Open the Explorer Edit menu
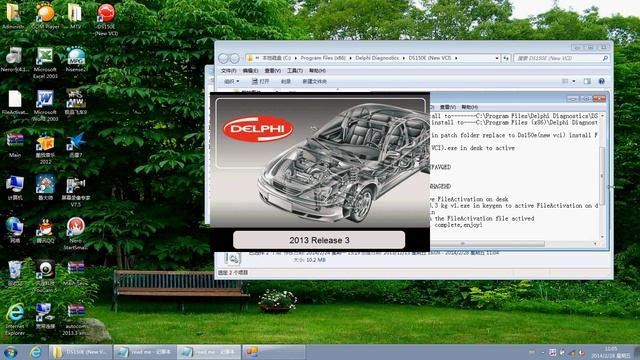 tap(250, 71)
